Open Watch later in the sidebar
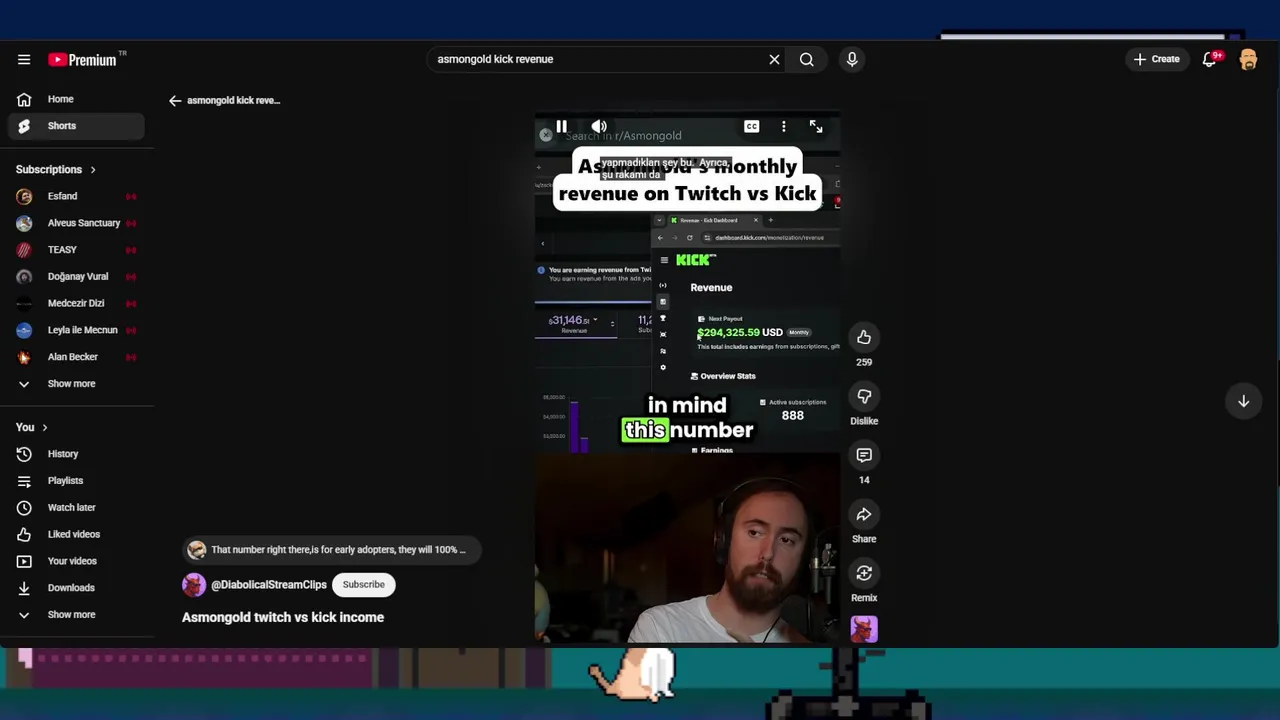 [x=76, y=508]
